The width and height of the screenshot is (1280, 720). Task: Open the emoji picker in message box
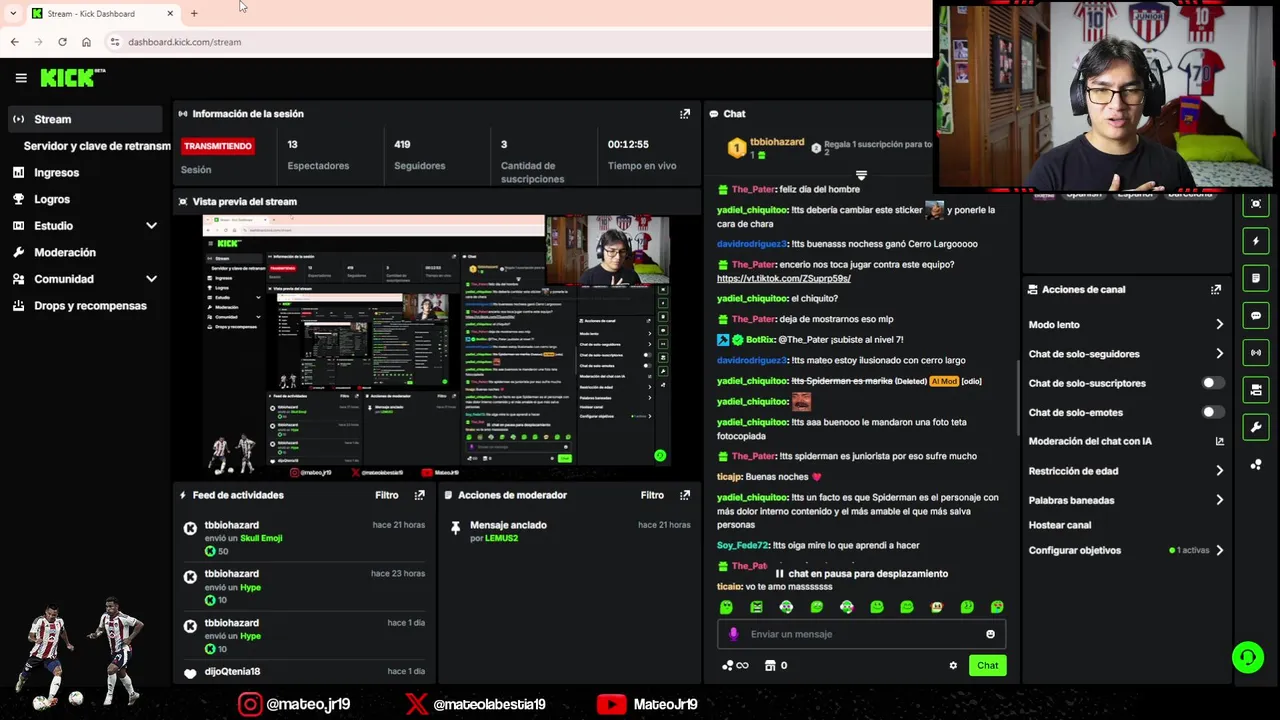point(990,634)
